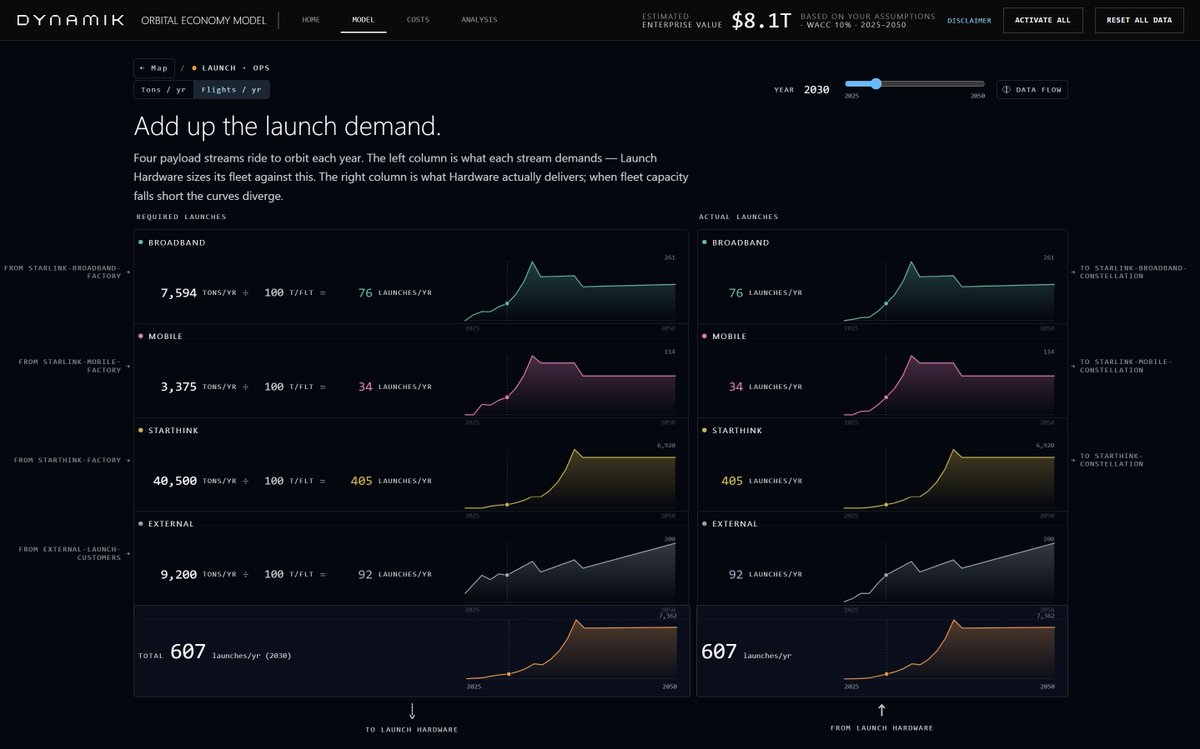Click the FROM LAUNCH HARDWARE up arrow
Image resolution: width=1200 pixels, height=749 pixels.
[x=881, y=710]
